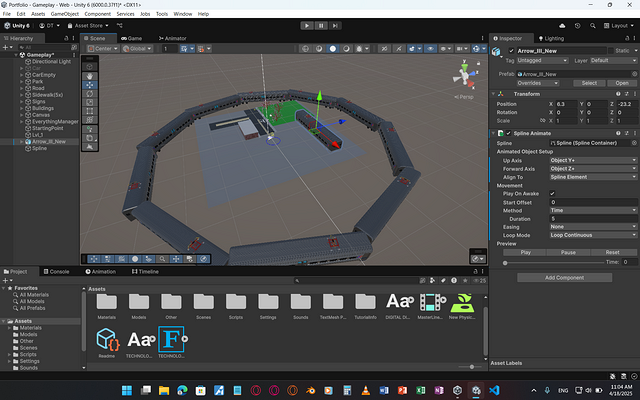Image resolution: width=640 pixels, height=400 pixels.
Task: Switch to the Console tab
Action: point(56,271)
